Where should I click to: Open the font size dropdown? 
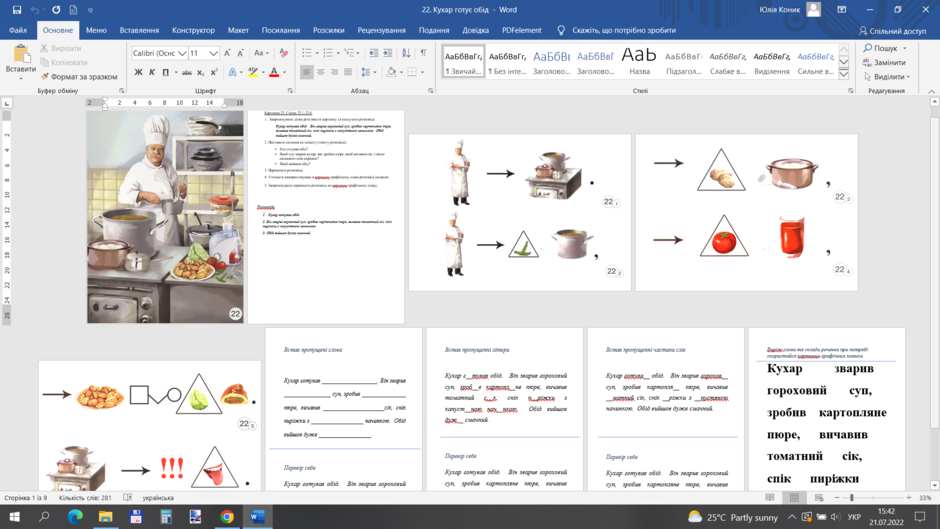(x=203, y=53)
